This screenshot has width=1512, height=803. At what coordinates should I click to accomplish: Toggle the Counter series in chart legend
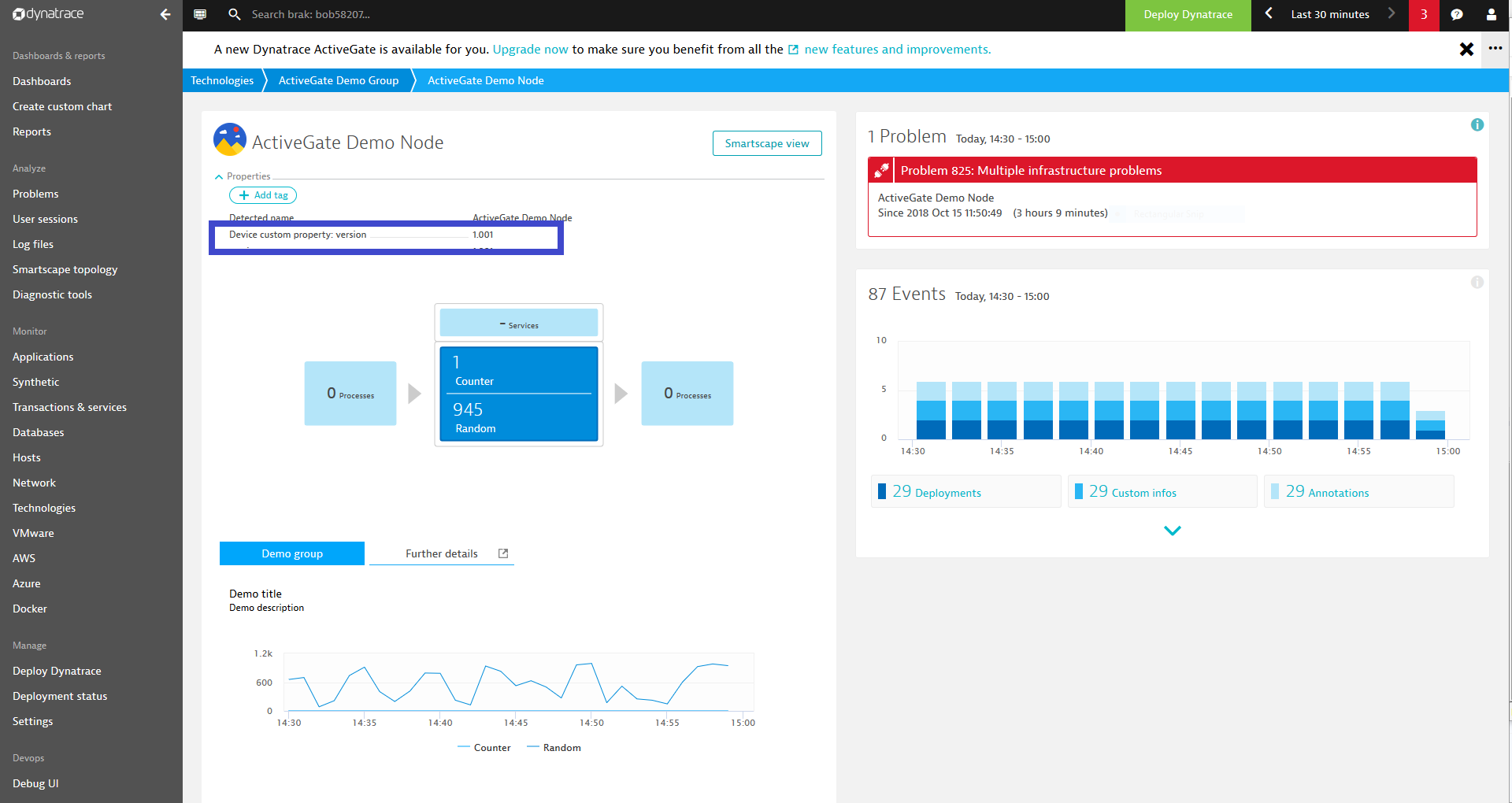pyautogui.click(x=484, y=748)
